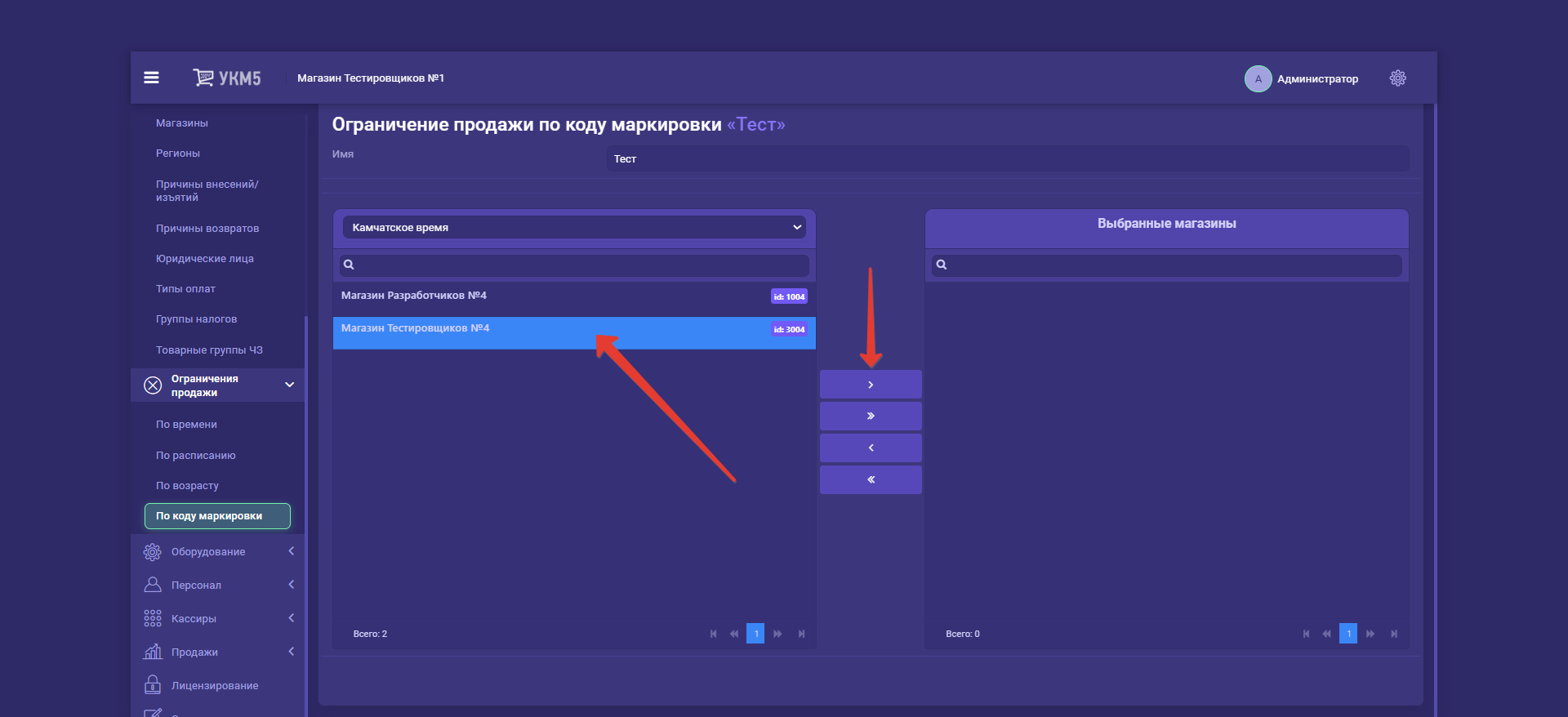
Task: Click the УКМ5 shopping cart logo
Action: tap(226, 78)
